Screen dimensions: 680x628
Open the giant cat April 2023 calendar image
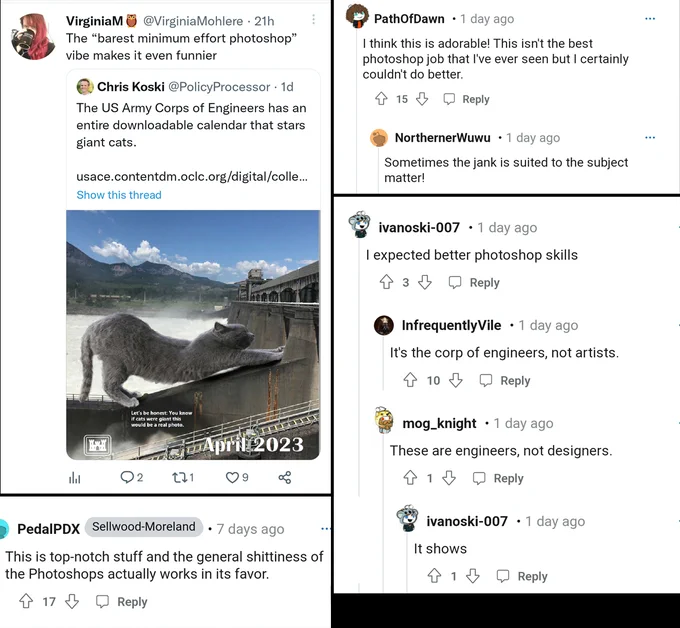pyautogui.click(x=193, y=335)
